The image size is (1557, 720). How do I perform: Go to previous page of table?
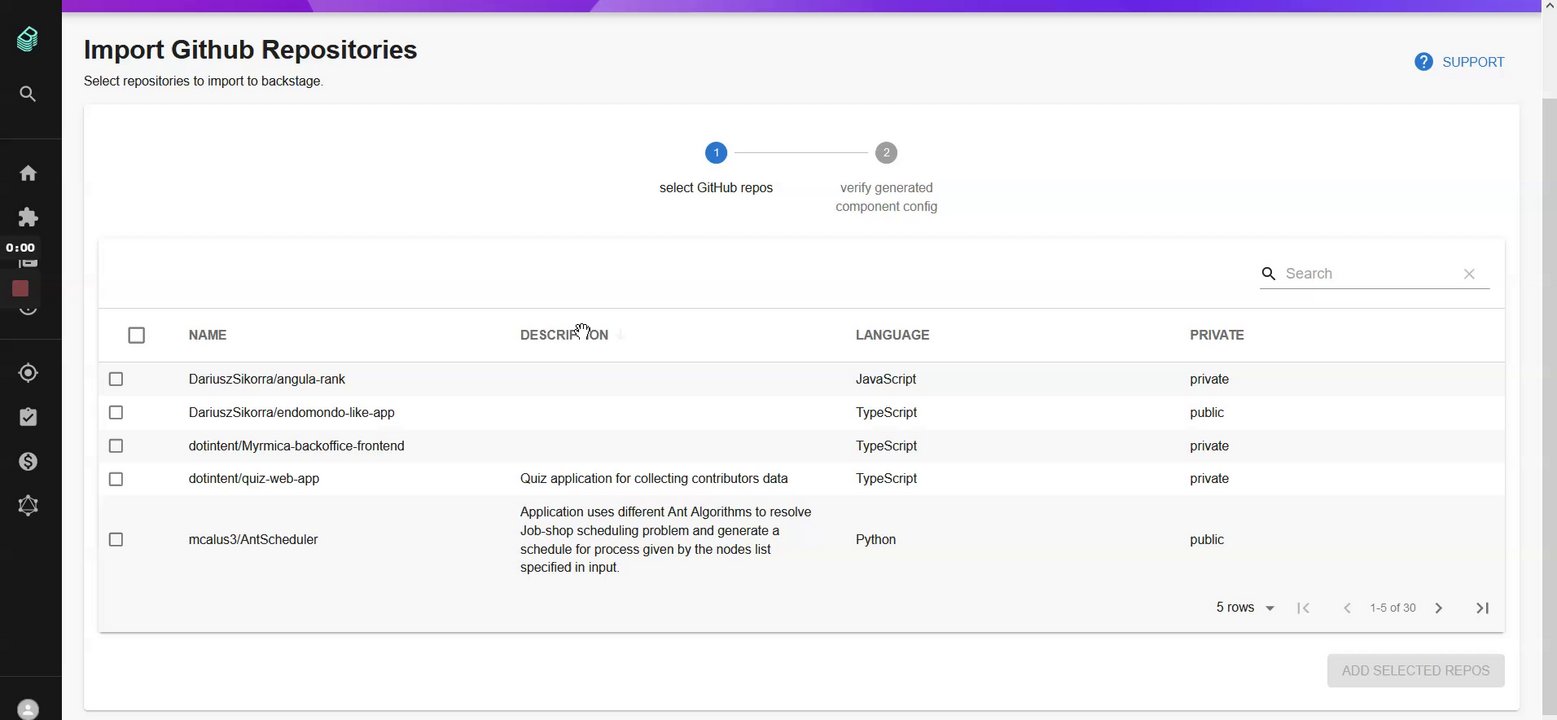(x=1347, y=608)
